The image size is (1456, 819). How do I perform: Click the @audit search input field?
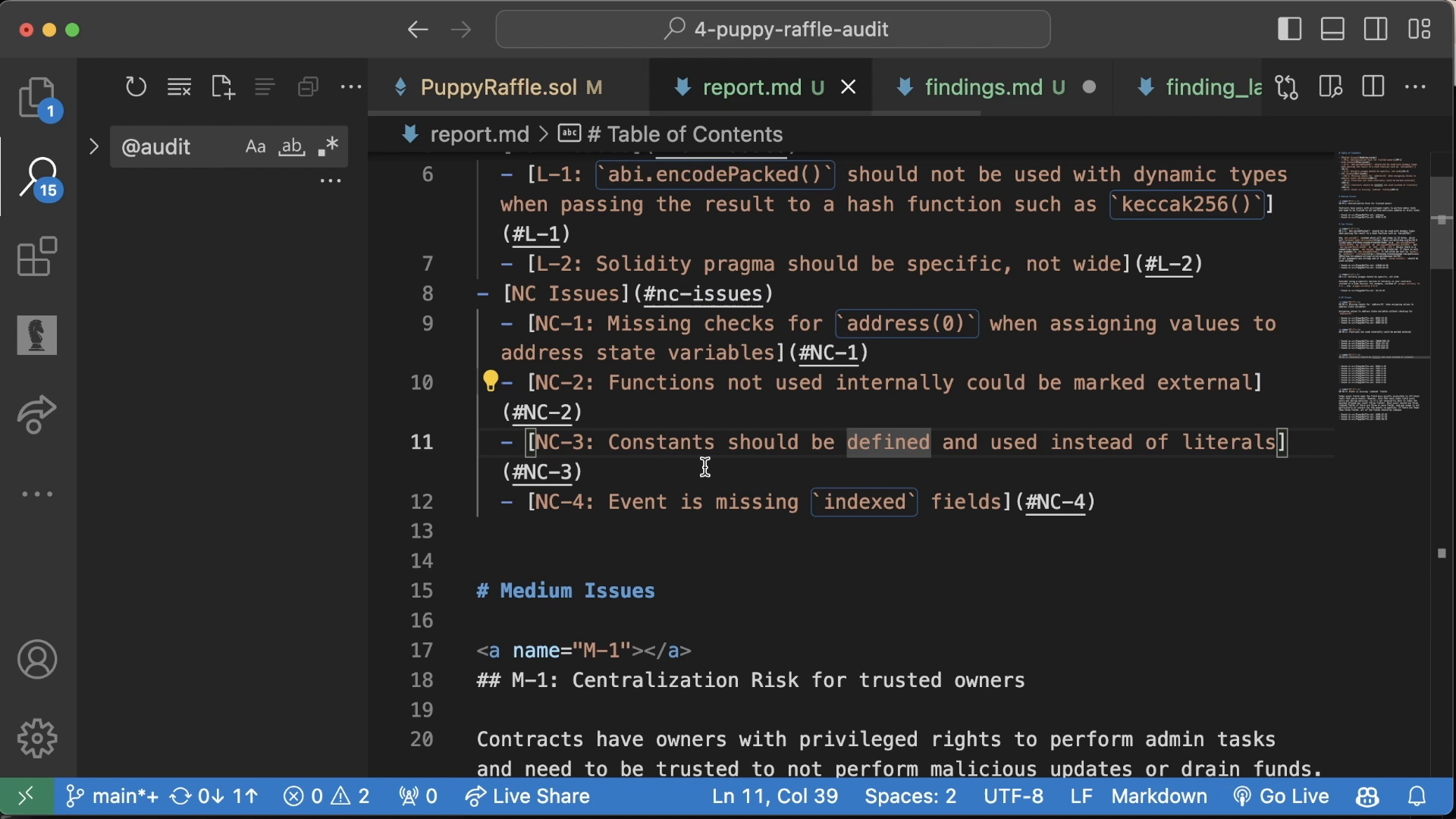(x=178, y=146)
